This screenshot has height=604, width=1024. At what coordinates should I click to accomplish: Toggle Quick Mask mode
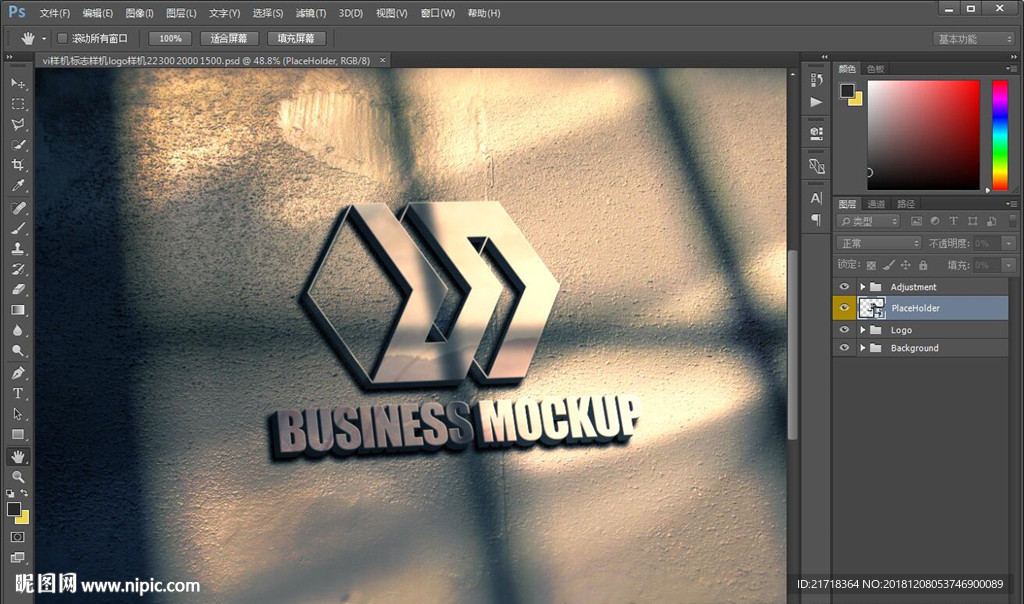(x=18, y=537)
